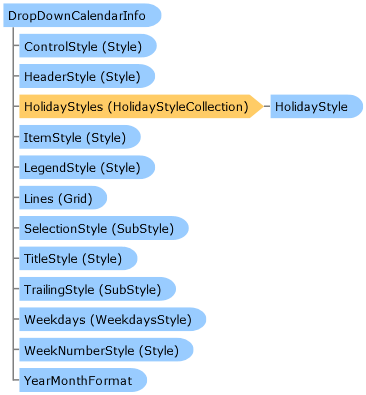This screenshot has width=366, height=395.
Task: Open the Lines (Grid) node
Action: (x=63, y=198)
